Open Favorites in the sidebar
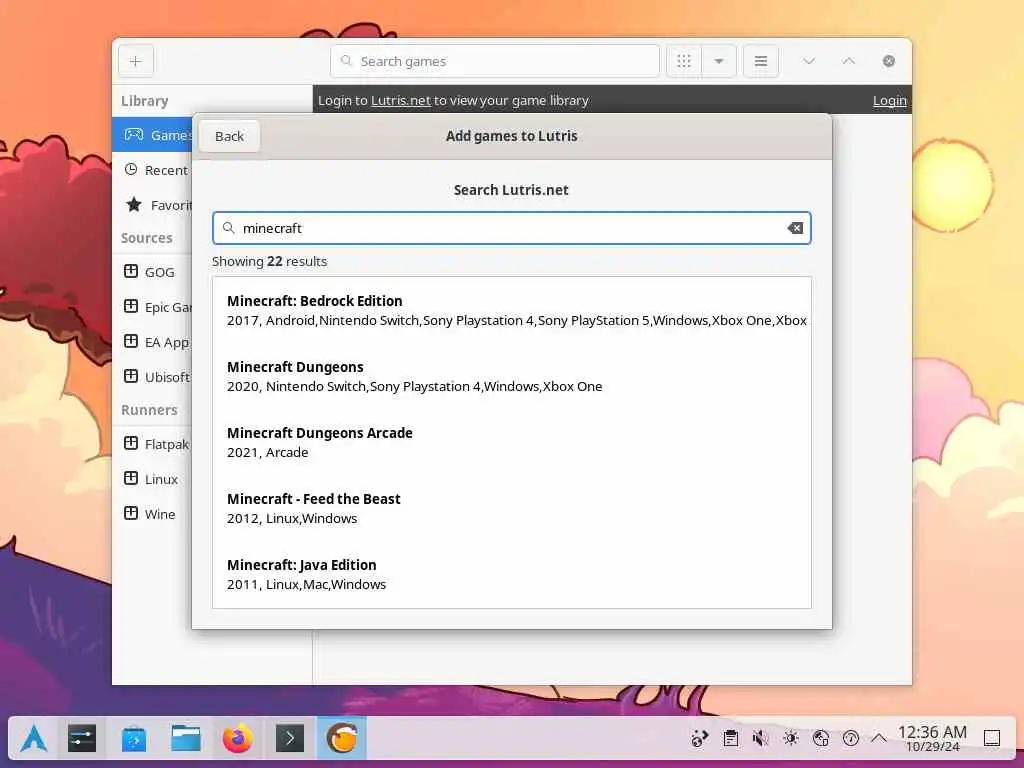 coord(152,205)
